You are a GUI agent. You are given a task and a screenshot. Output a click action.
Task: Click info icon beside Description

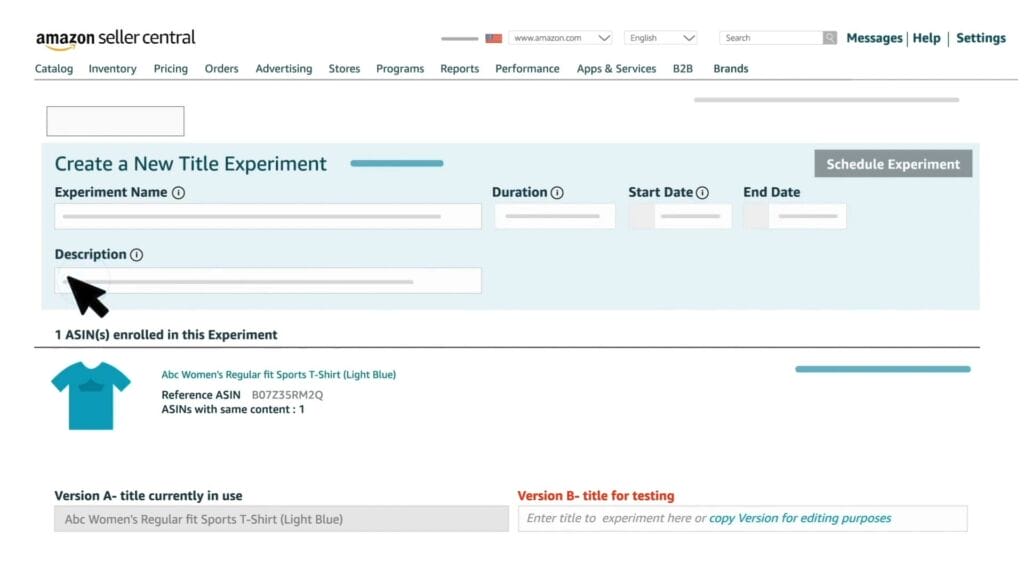pyautogui.click(x=136, y=255)
